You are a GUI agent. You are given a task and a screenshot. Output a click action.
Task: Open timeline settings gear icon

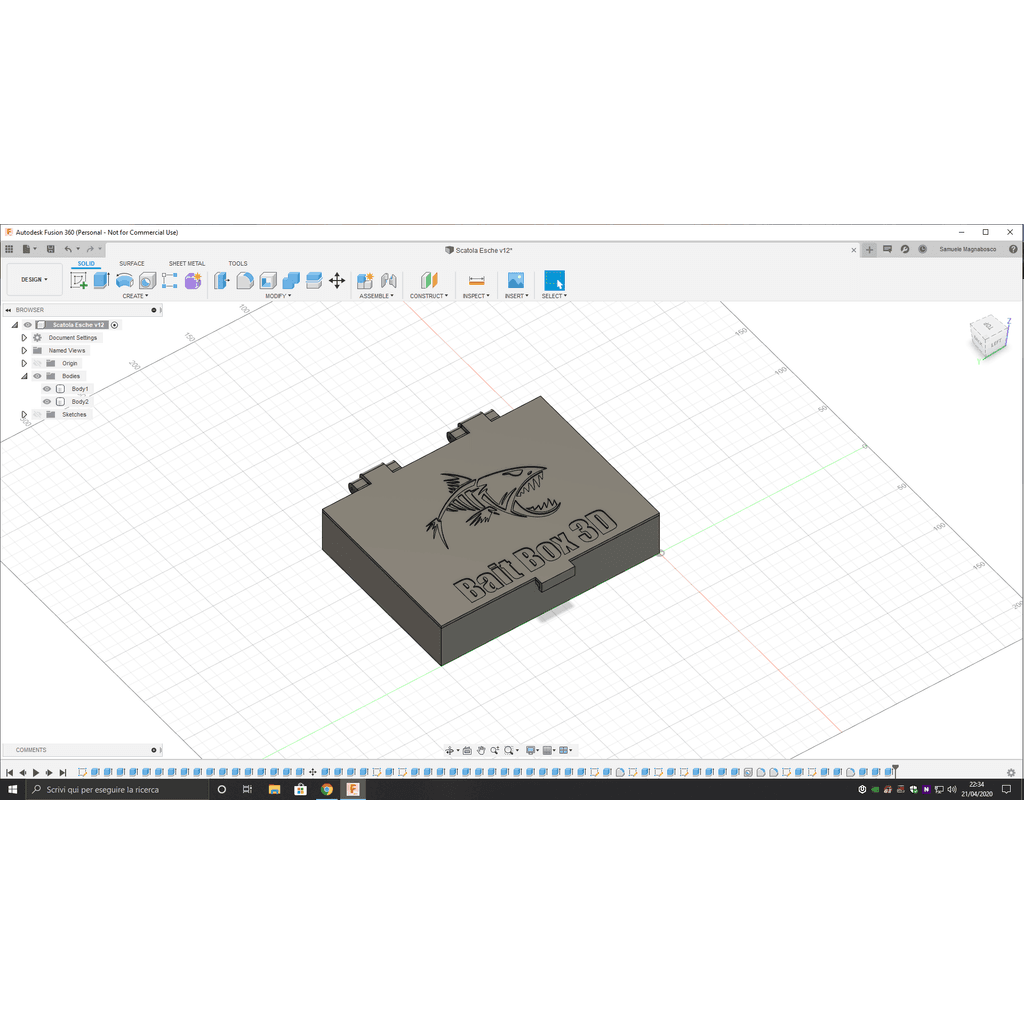[x=1011, y=772]
